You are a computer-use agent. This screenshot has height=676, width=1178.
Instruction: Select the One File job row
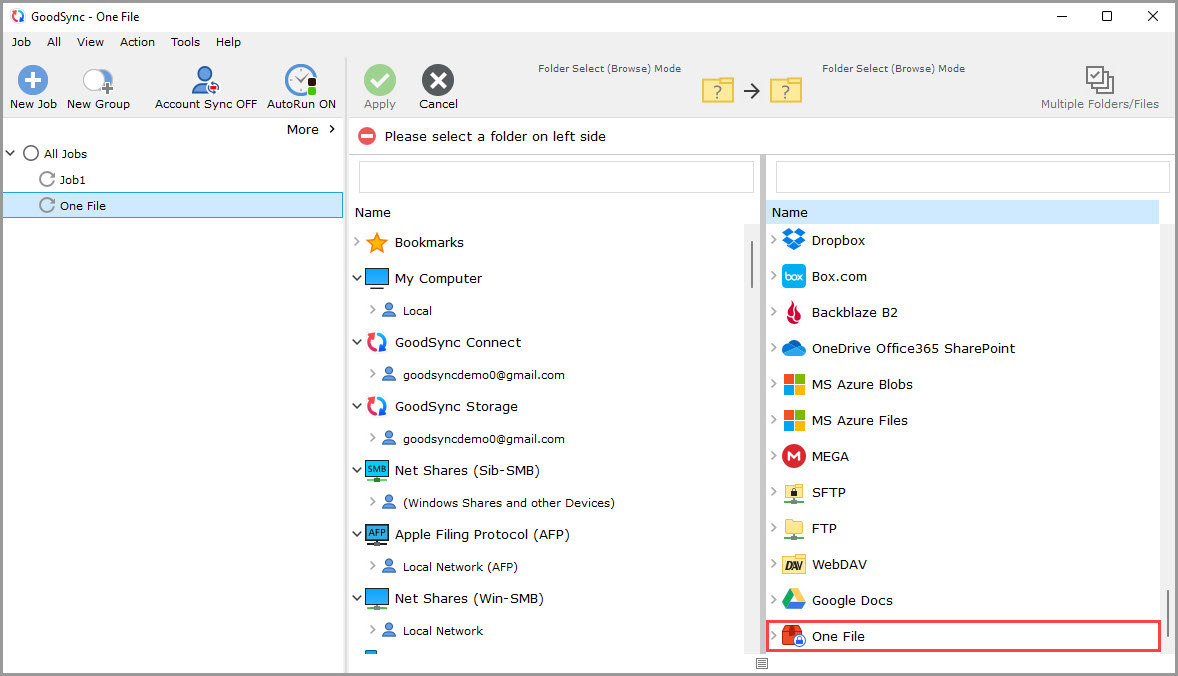173,205
